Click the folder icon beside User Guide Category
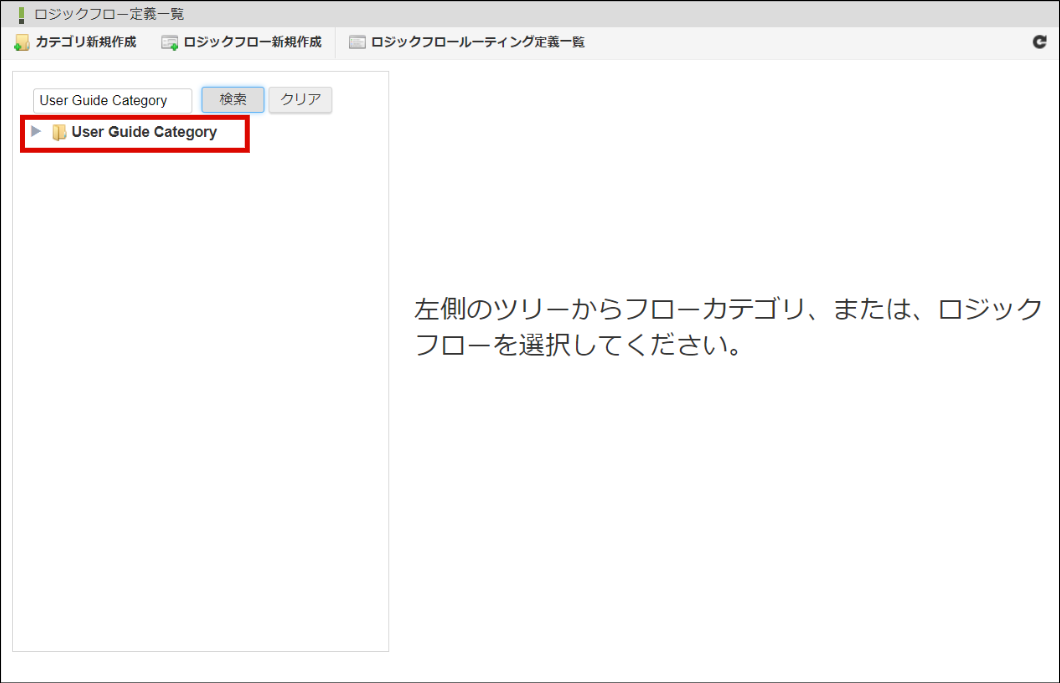 pos(59,132)
